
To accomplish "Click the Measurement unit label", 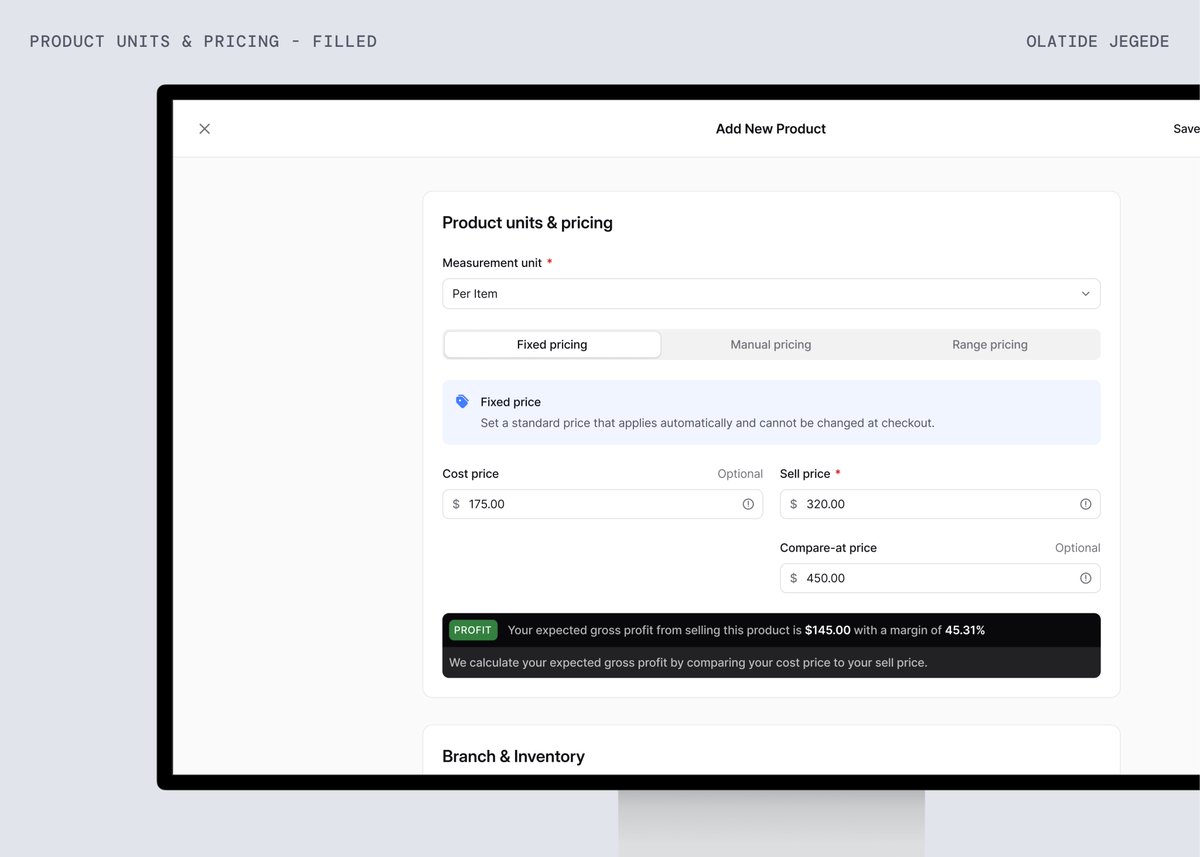I will tap(492, 263).
